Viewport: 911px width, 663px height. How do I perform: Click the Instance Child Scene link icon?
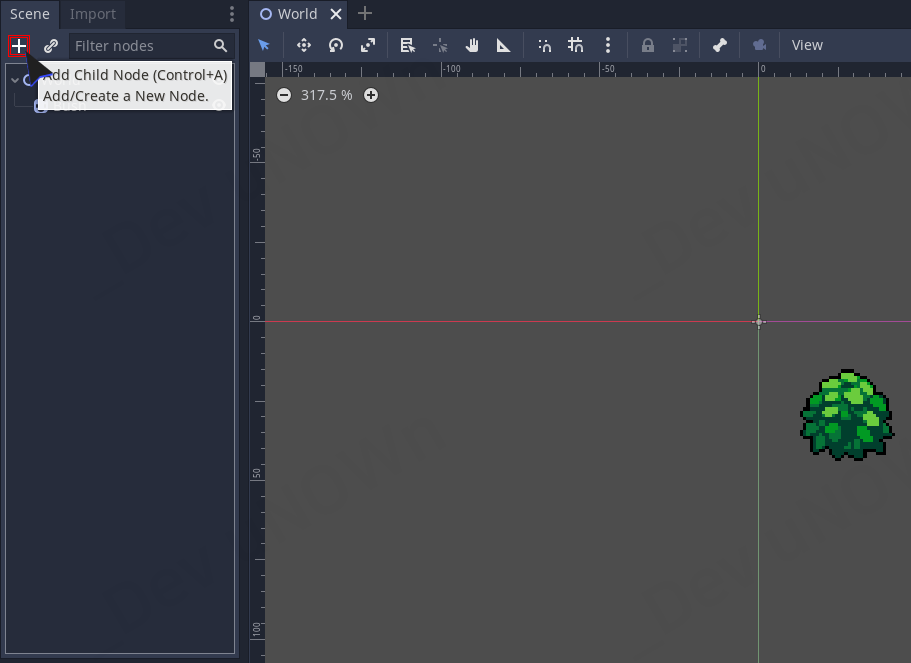[51, 45]
